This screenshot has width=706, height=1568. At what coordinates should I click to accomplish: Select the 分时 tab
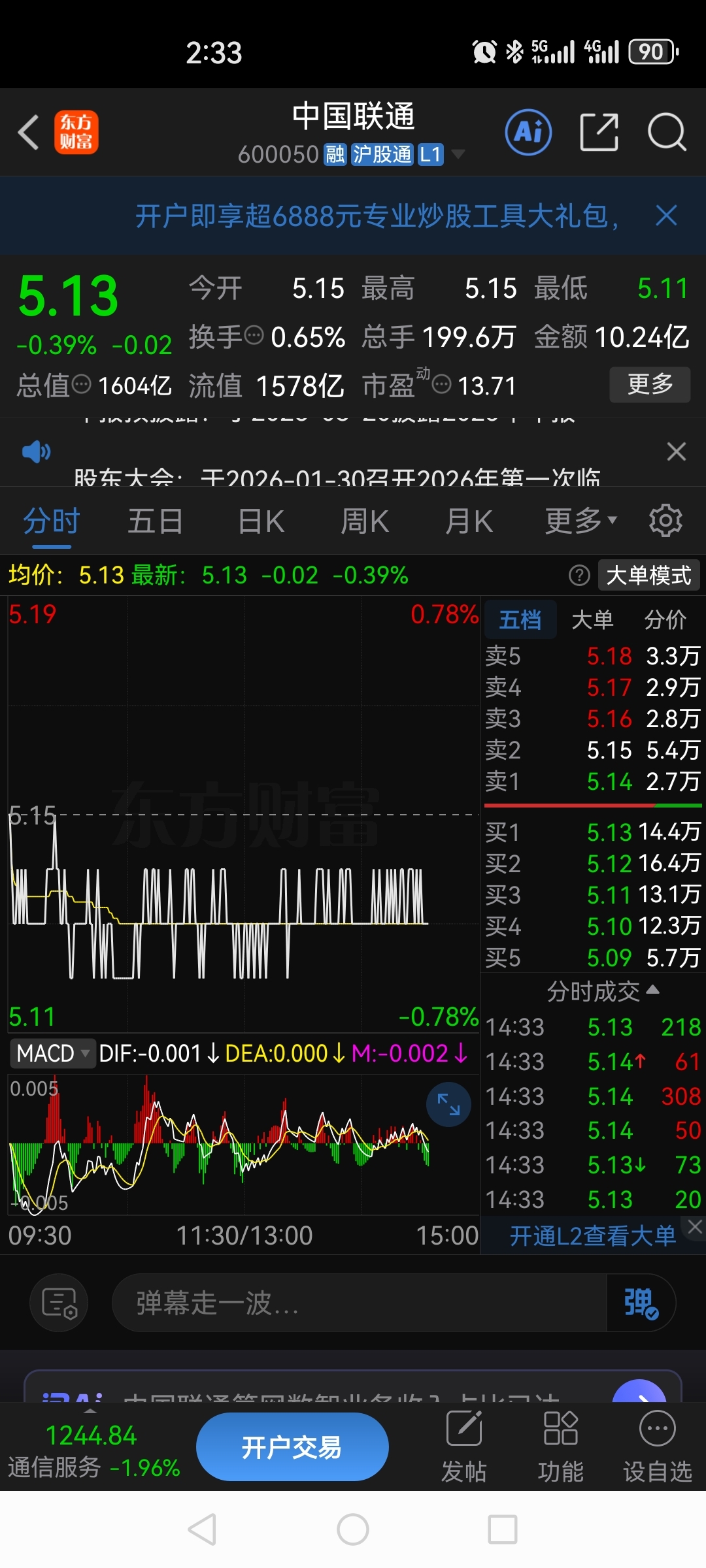click(51, 521)
